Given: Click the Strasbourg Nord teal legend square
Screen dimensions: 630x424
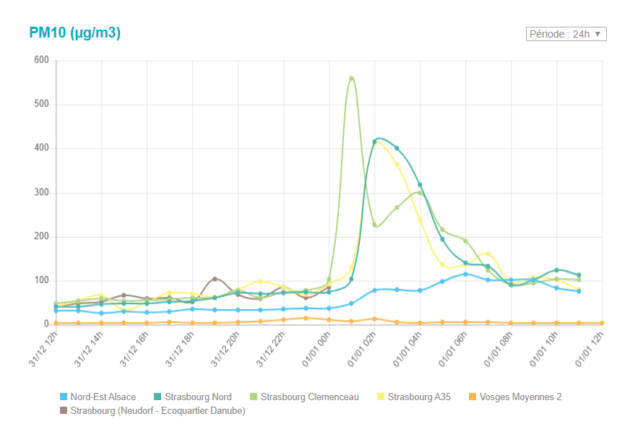Looking at the screenshot, I should pyautogui.click(x=158, y=397).
